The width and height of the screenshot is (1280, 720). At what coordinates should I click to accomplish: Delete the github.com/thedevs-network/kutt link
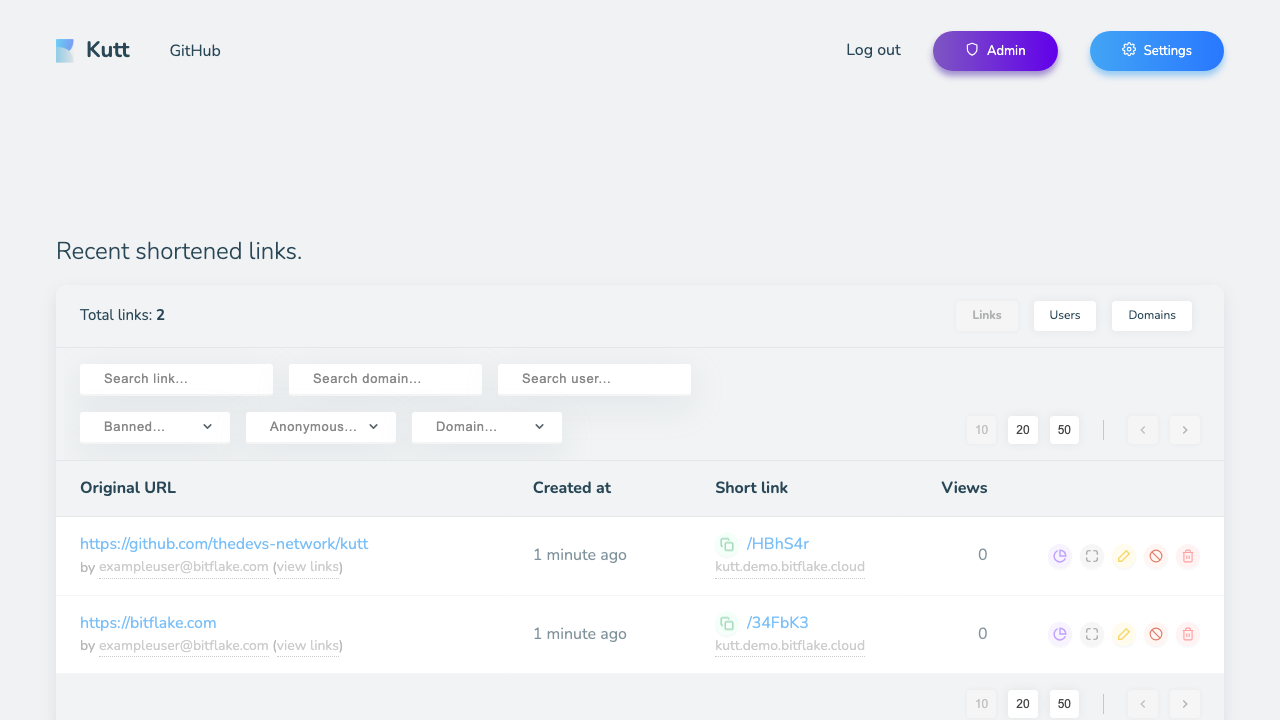pos(1188,556)
